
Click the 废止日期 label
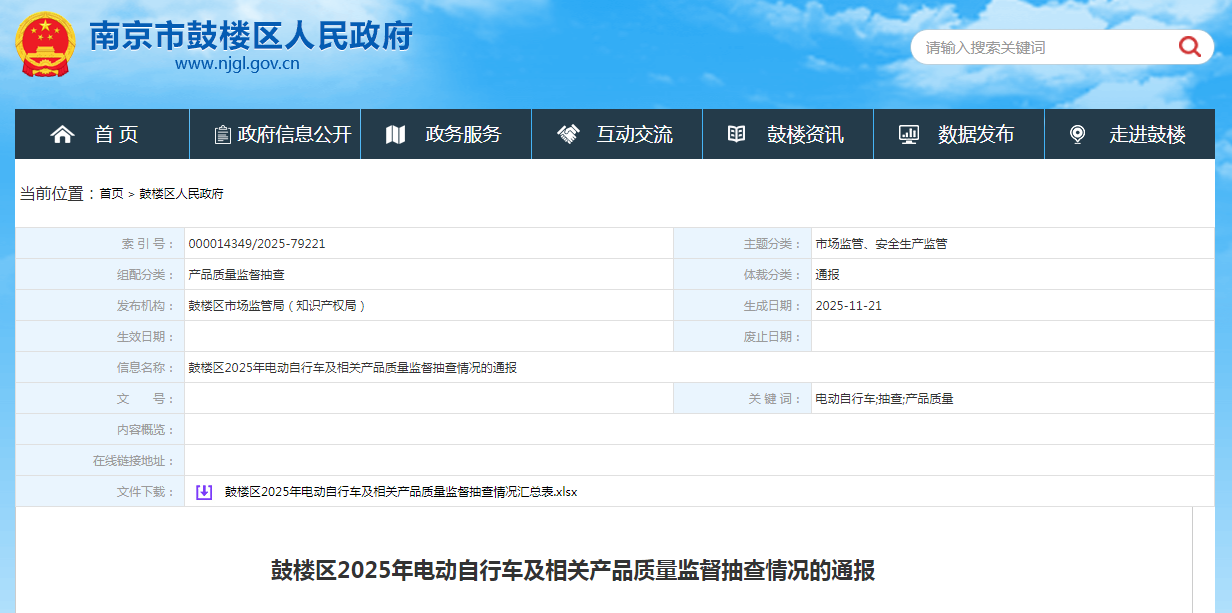(x=773, y=337)
